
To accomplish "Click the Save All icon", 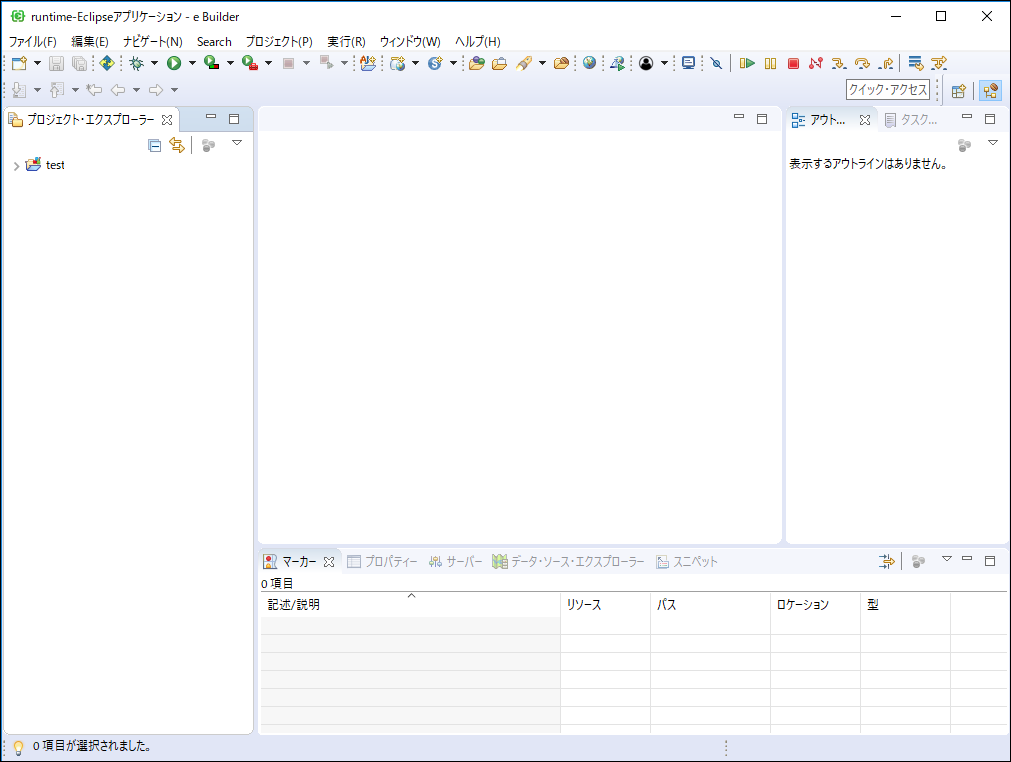I will (x=79, y=63).
